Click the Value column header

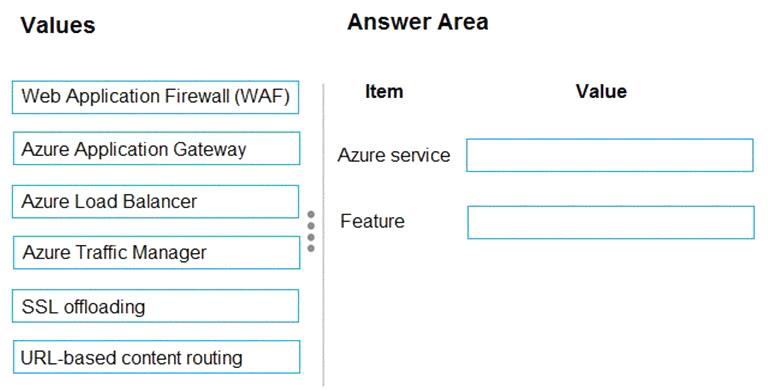point(601,91)
